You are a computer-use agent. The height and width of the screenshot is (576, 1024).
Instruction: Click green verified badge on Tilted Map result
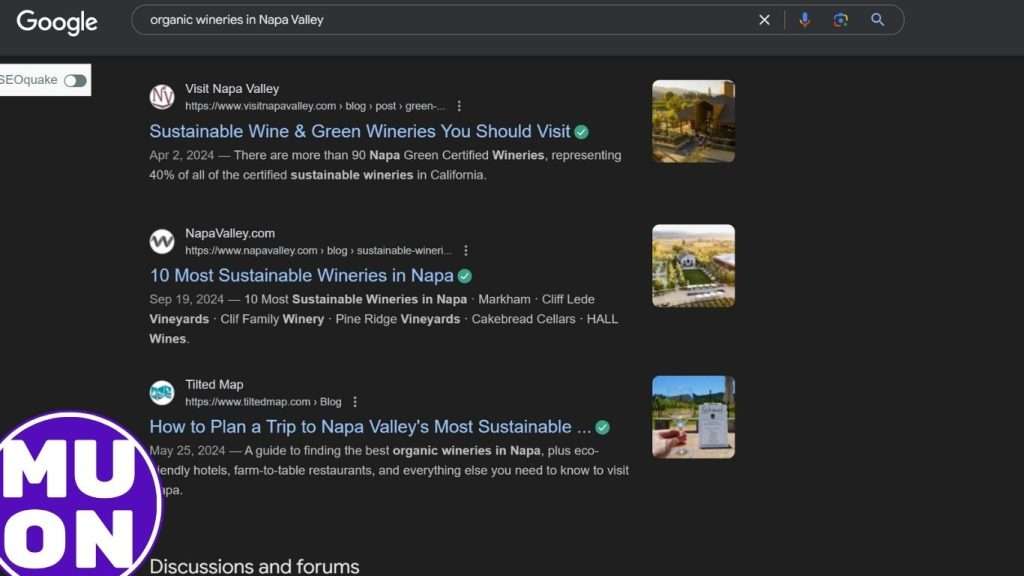click(602, 428)
